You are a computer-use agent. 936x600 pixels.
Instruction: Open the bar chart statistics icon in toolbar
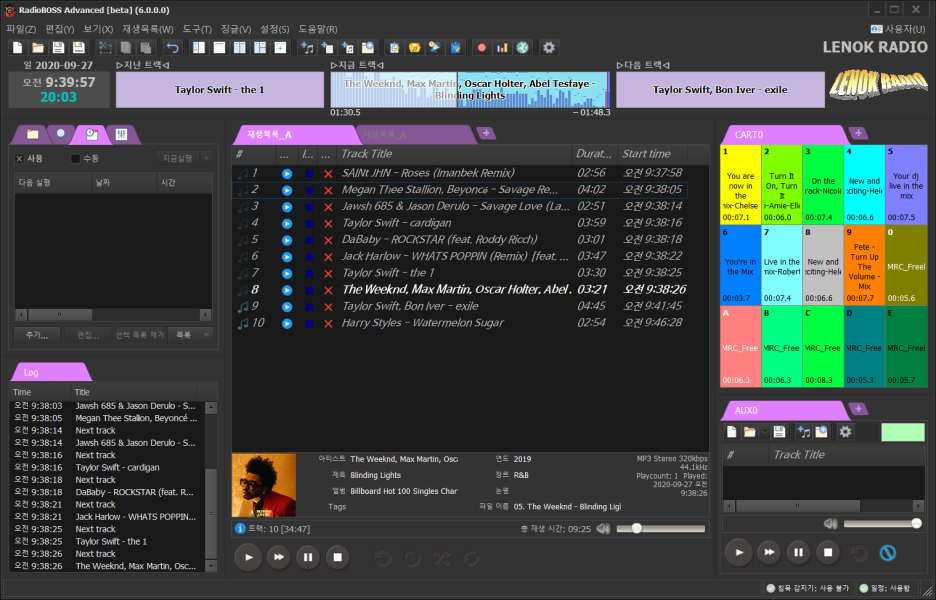pyautogui.click(x=502, y=48)
